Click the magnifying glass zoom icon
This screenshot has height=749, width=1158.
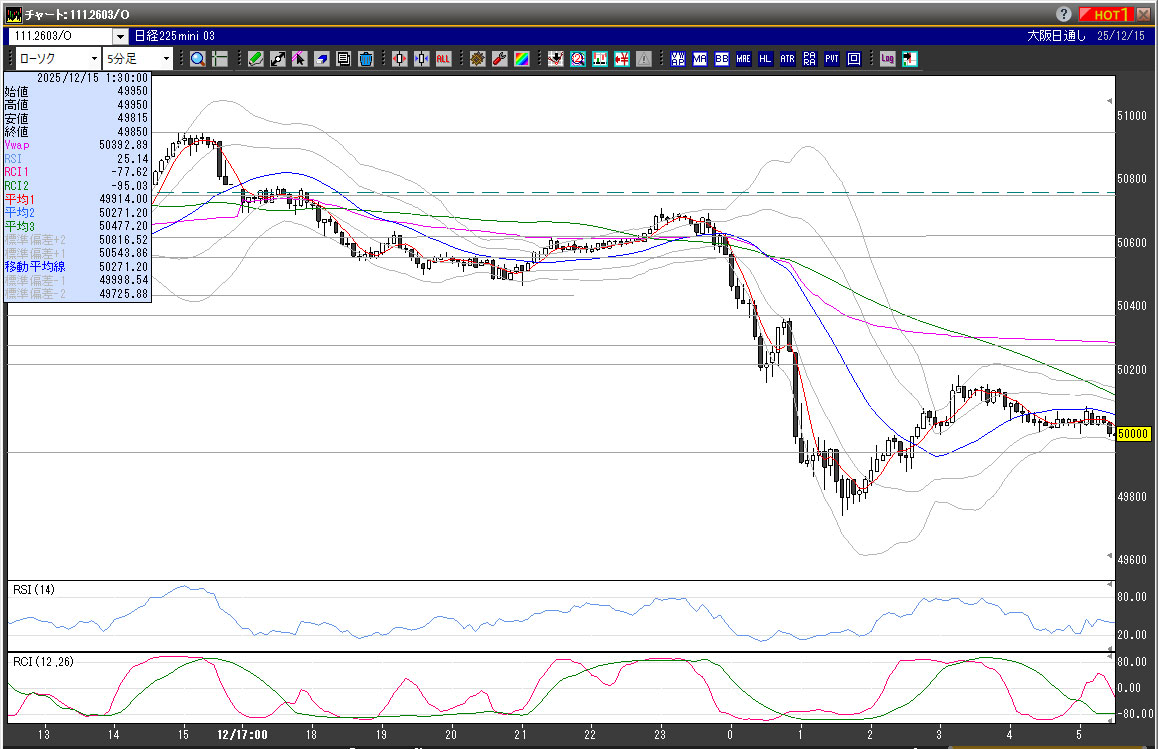tap(198, 59)
